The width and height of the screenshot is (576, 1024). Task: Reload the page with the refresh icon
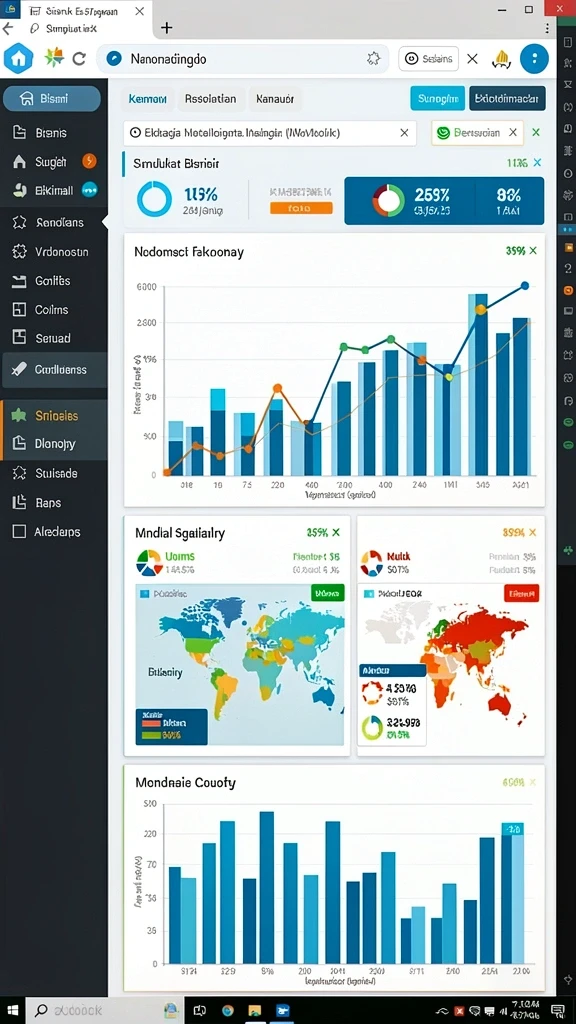click(79, 59)
